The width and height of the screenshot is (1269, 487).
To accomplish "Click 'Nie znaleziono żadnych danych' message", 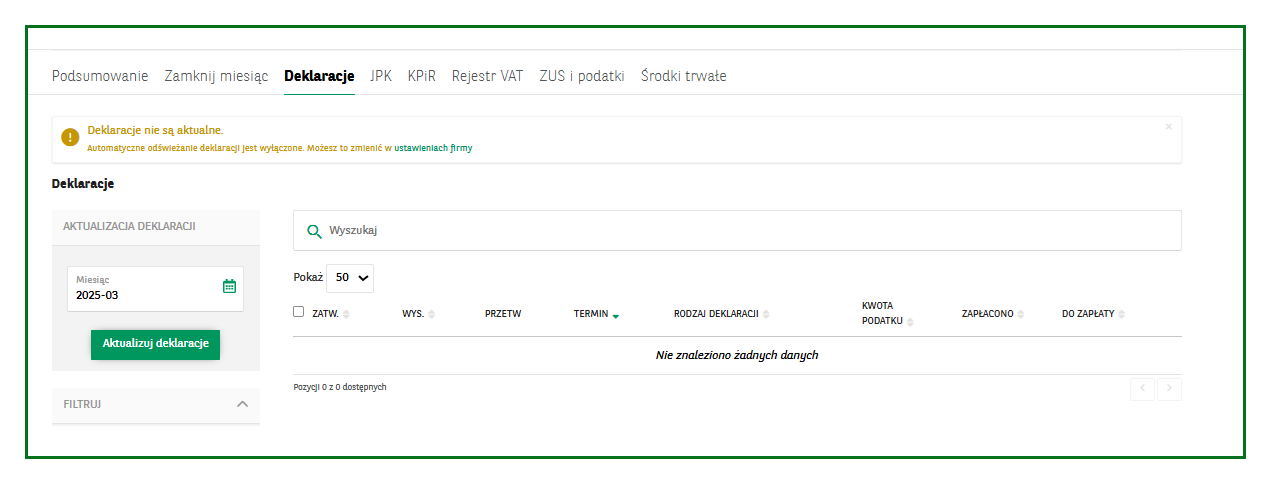I will pos(737,355).
